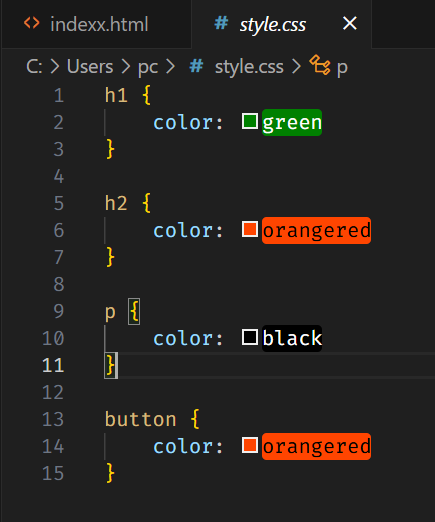Open the C: breadcrumb segment
435x522 pixels.
[34, 67]
